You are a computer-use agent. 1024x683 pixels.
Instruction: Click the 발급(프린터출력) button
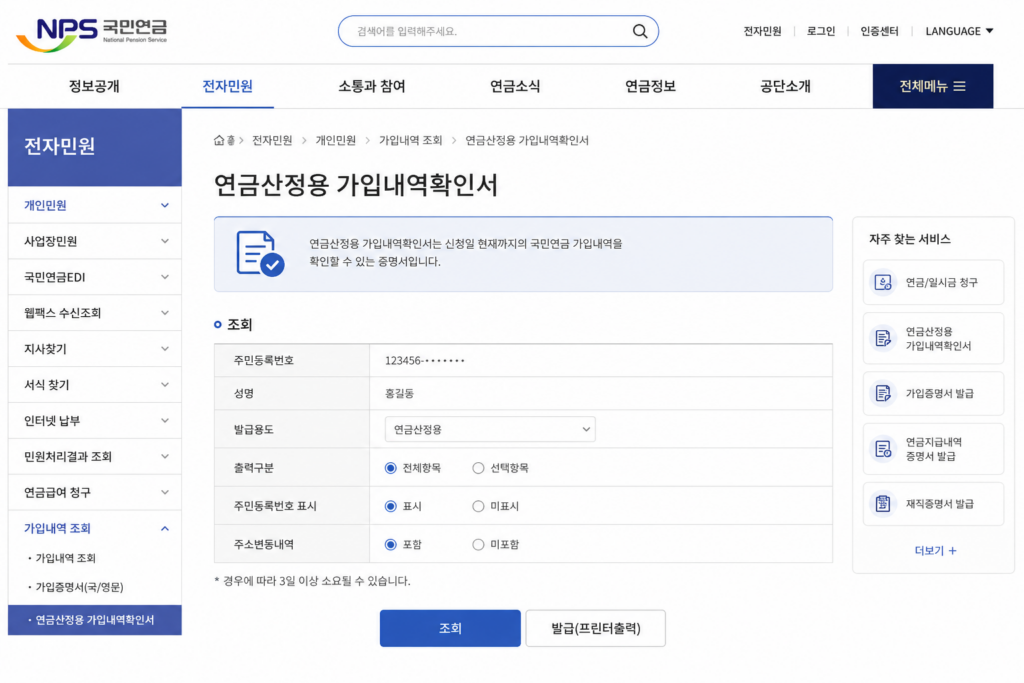point(596,628)
